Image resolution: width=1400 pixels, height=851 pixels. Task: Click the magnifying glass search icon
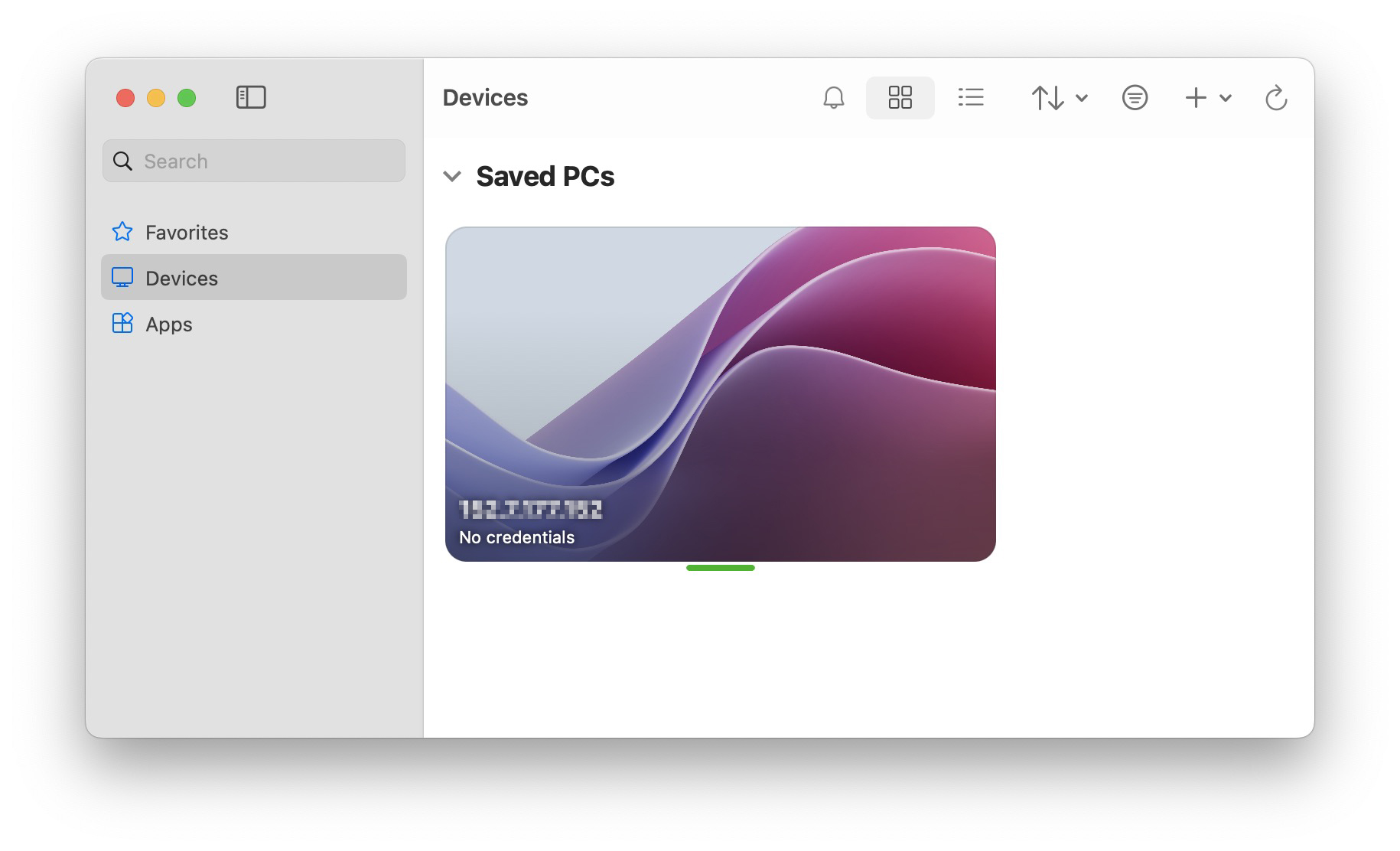tap(122, 161)
